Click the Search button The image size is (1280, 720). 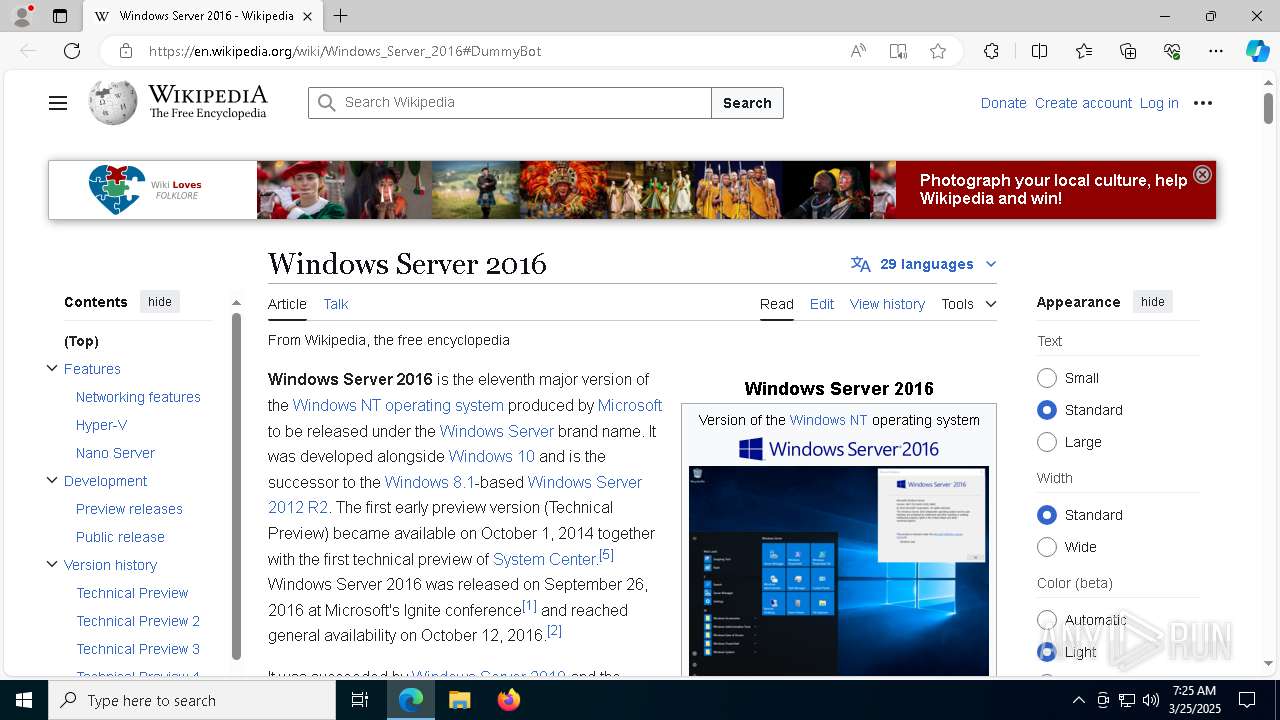click(747, 103)
